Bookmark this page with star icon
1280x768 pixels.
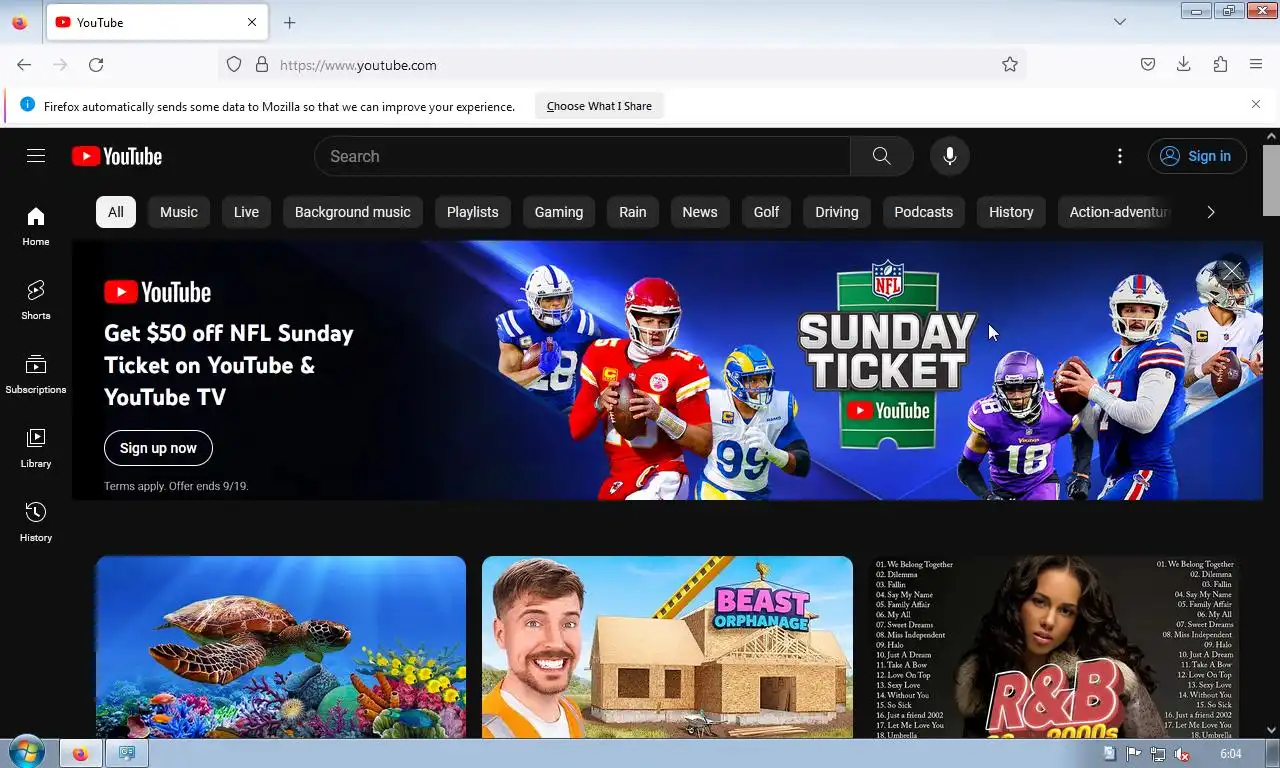click(x=1010, y=65)
